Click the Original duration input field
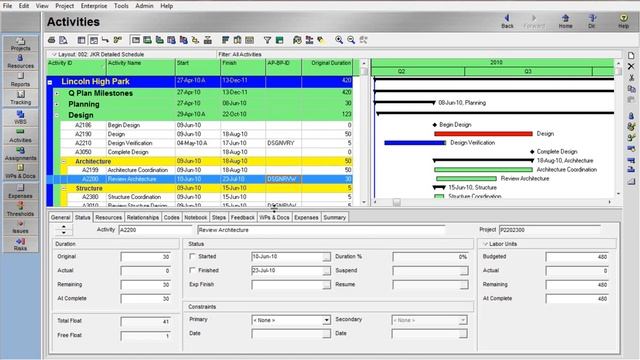Image resolution: width=640 pixels, height=360 pixels. coord(146,257)
